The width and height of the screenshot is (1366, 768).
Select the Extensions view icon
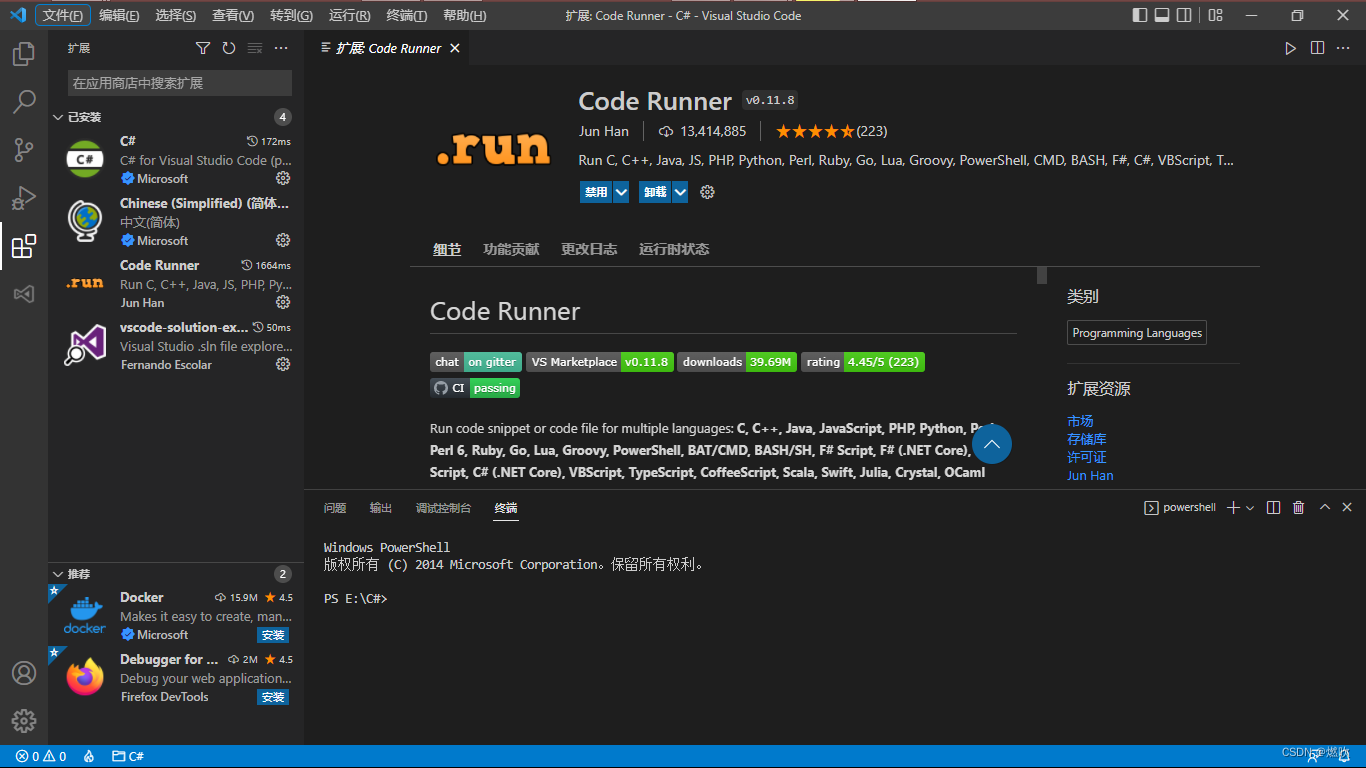pyautogui.click(x=24, y=246)
